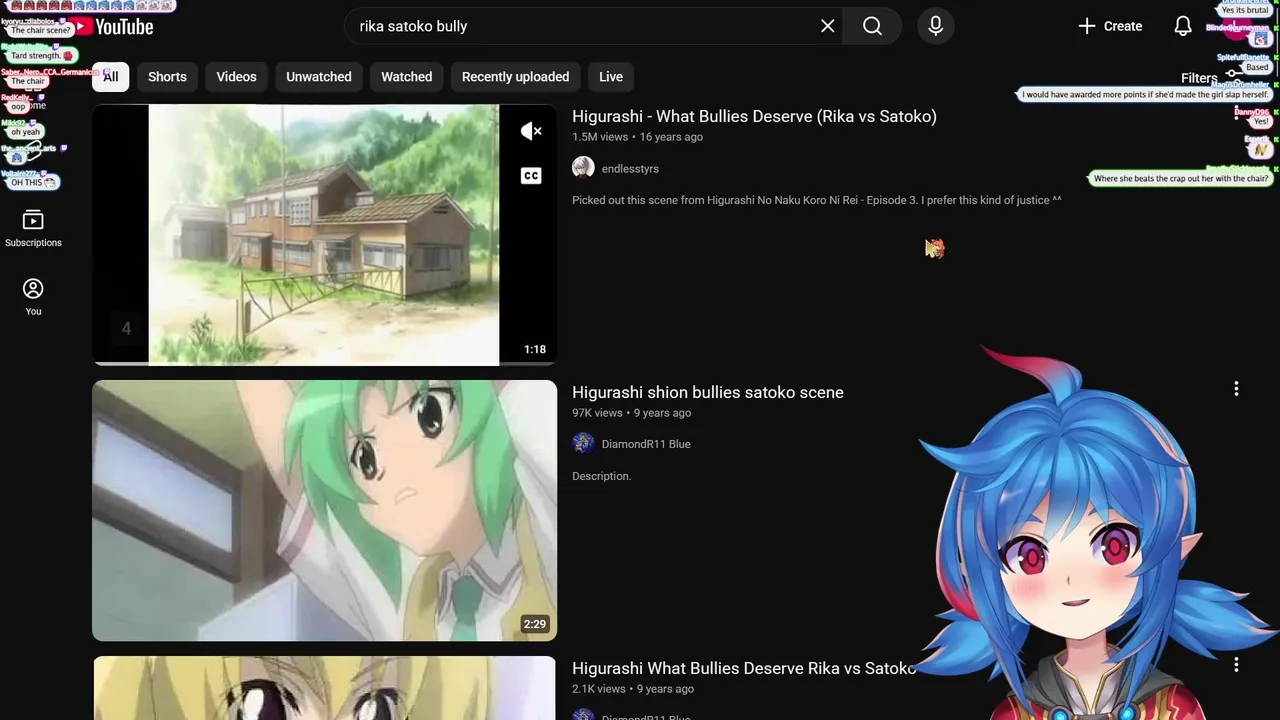Select the Shorts filter chip
Viewport: 1280px width, 720px height.
tap(167, 77)
